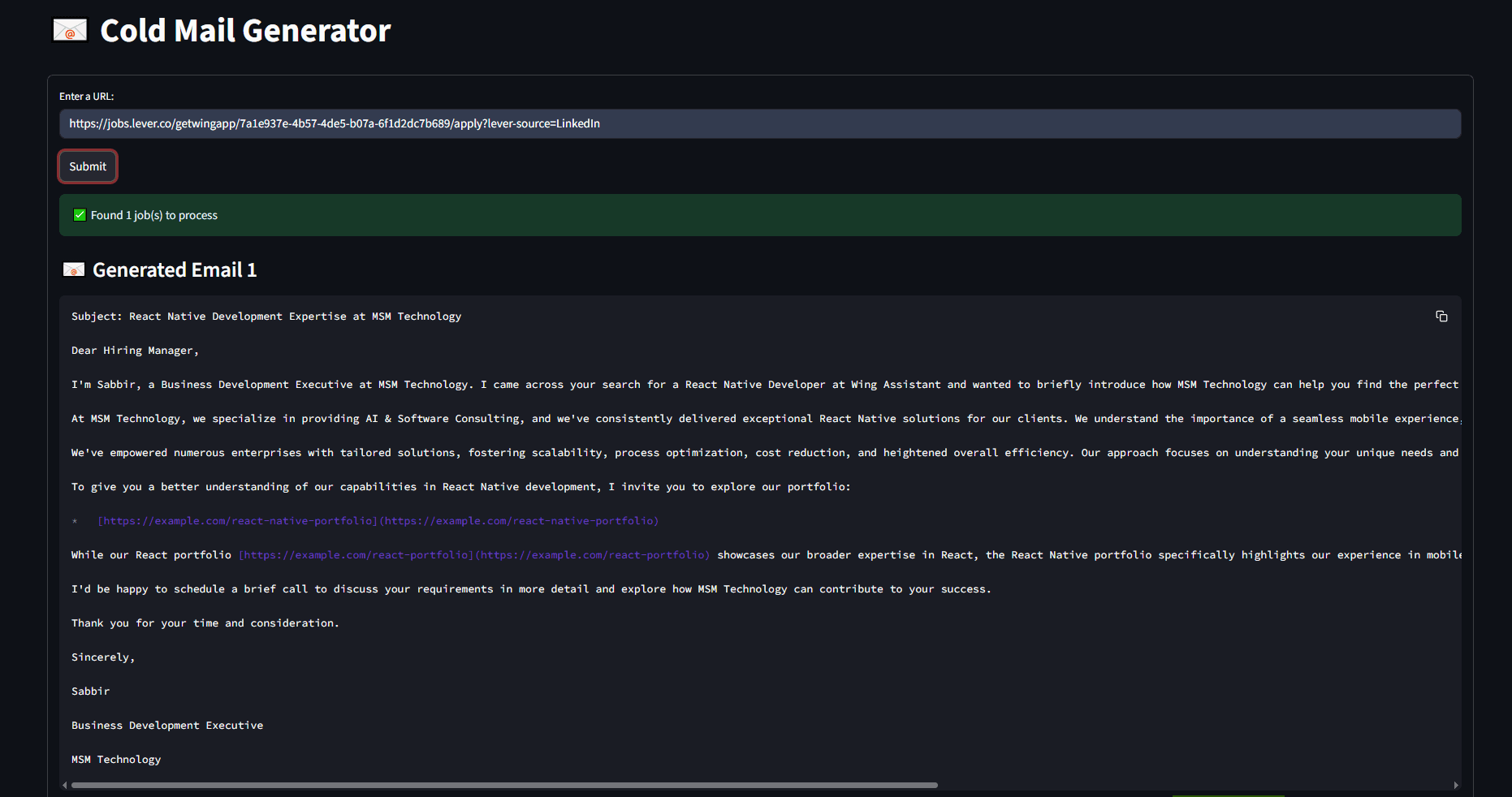Click the 'Business Development Executive' signature line
Image resolution: width=1512 pixels, height=797 pixels.
click(x=167, y=726)
